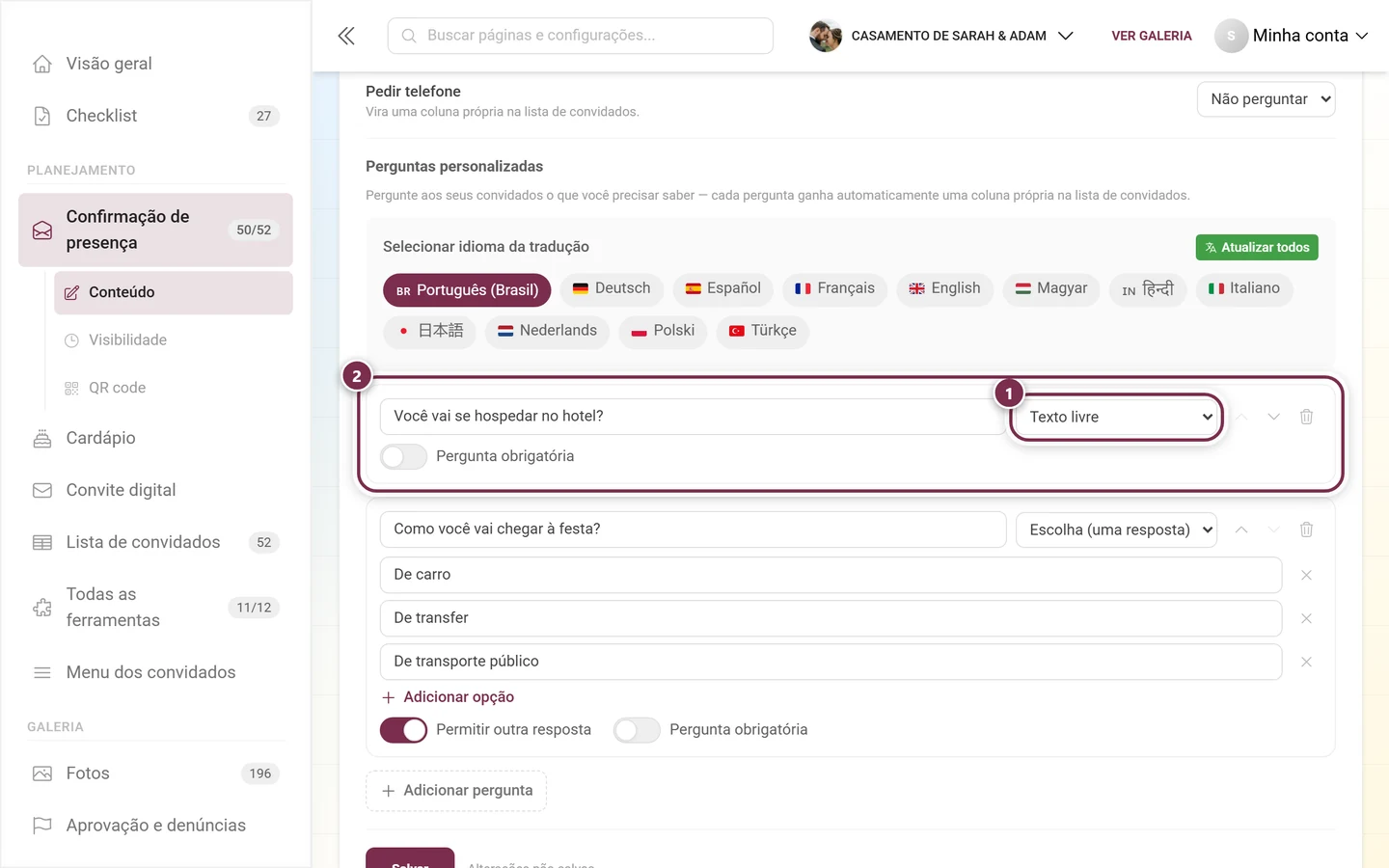This screenshot has width=1389, height=868.
Task: Toggle 'Pergunta obrigatória' for hotel question
Action: tap(403, 456)
